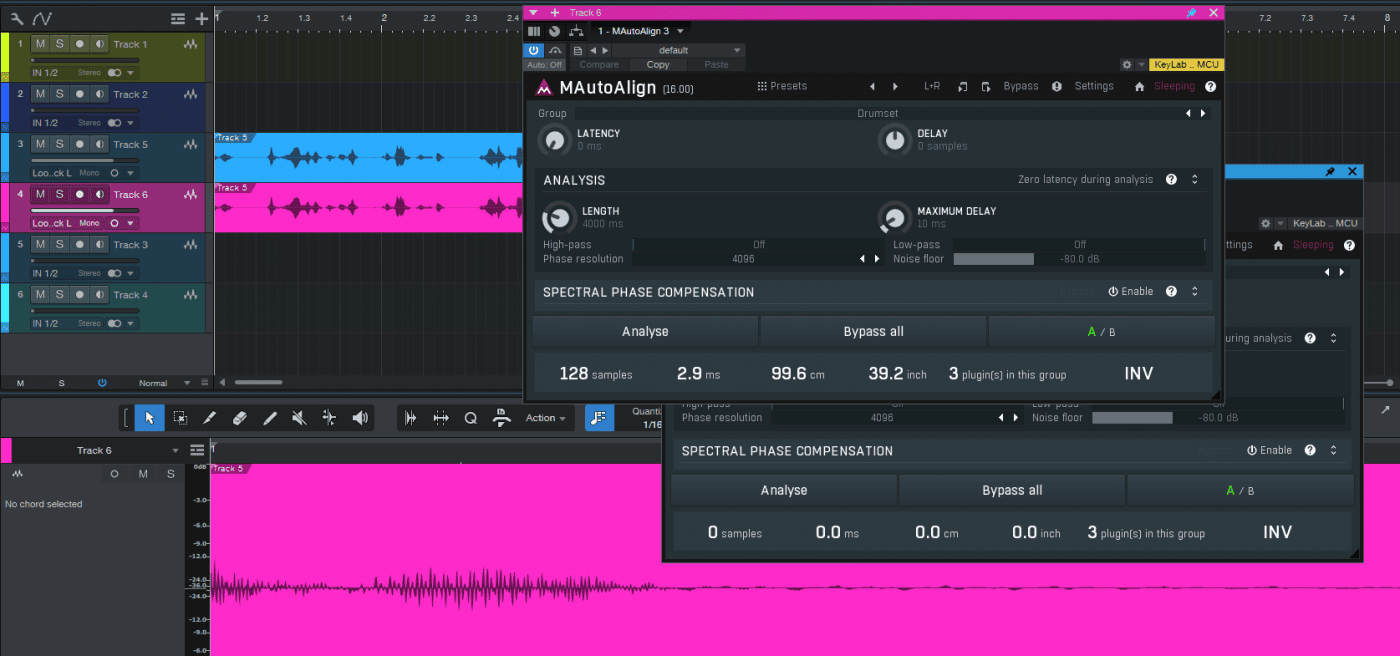Click the Analyse button

point(645,331)
